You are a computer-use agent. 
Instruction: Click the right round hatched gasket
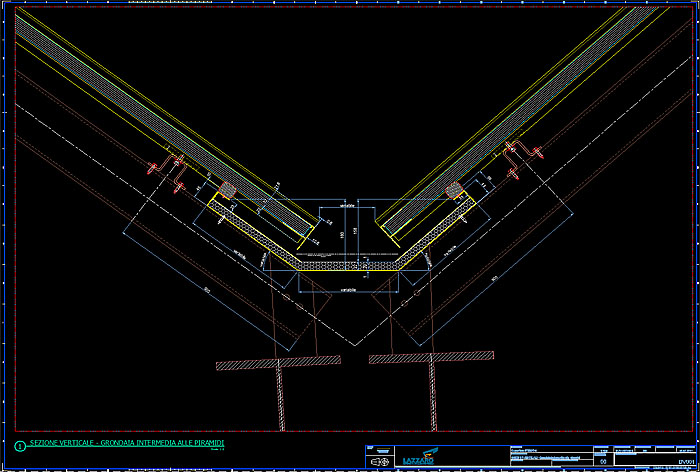click(454, 190)
